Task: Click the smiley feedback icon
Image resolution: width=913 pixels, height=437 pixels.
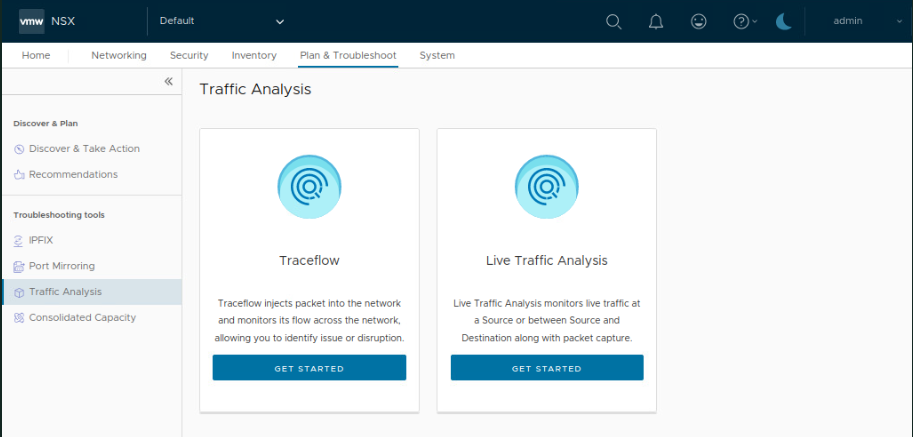Action: pyautogui.click(x=699, y=21)
